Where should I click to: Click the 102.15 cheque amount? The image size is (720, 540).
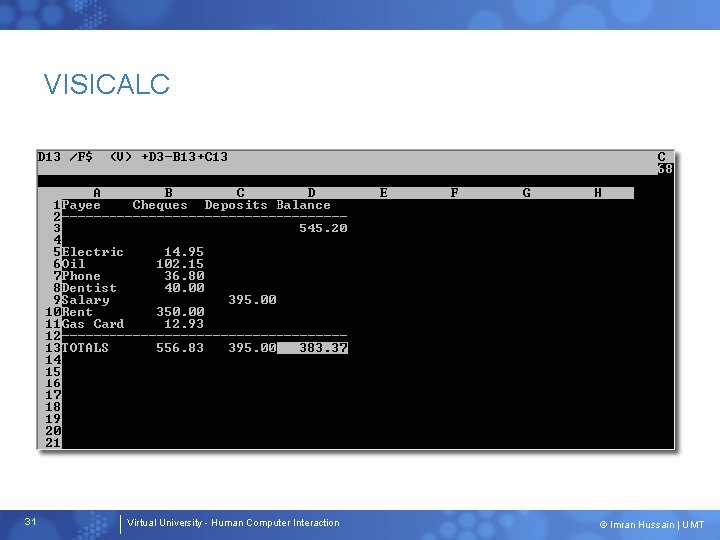coord(180,264)
